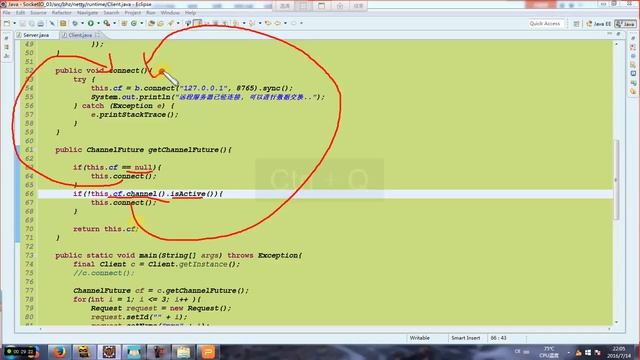Expand the Run configurations dropdown arrow
640x360 pixels.
98,23
